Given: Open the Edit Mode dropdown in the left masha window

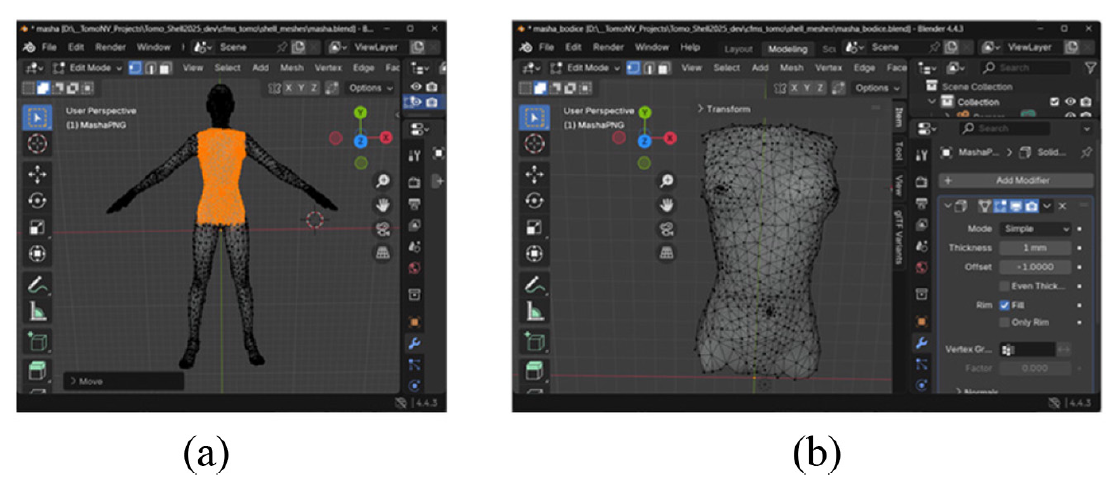Looking at the screenshot, I should coord(88,68).
